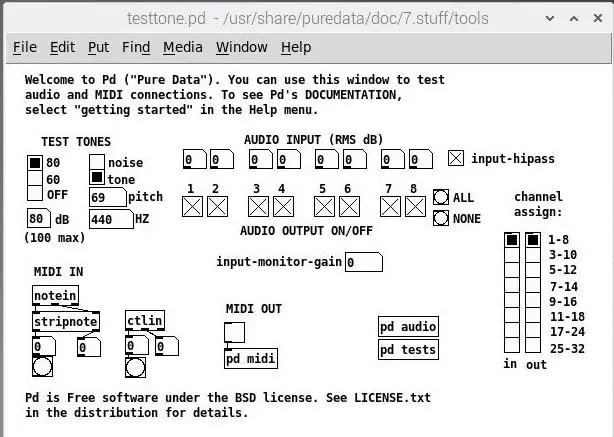Open the Media menu

click(183, 47)
